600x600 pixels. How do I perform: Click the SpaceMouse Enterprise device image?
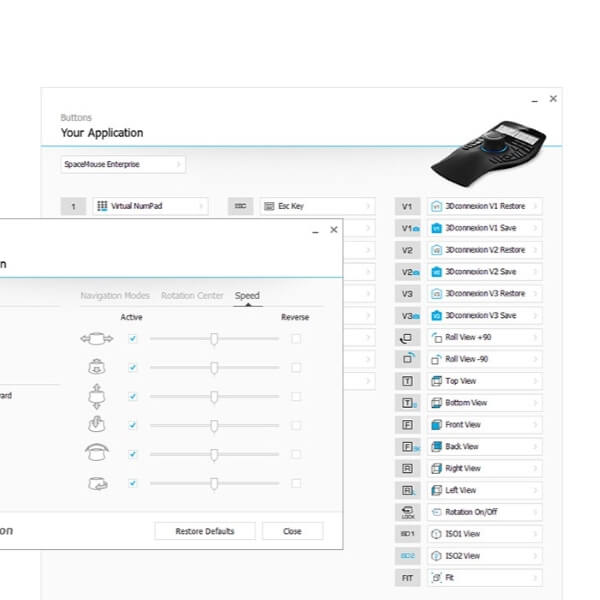(488, 154)
